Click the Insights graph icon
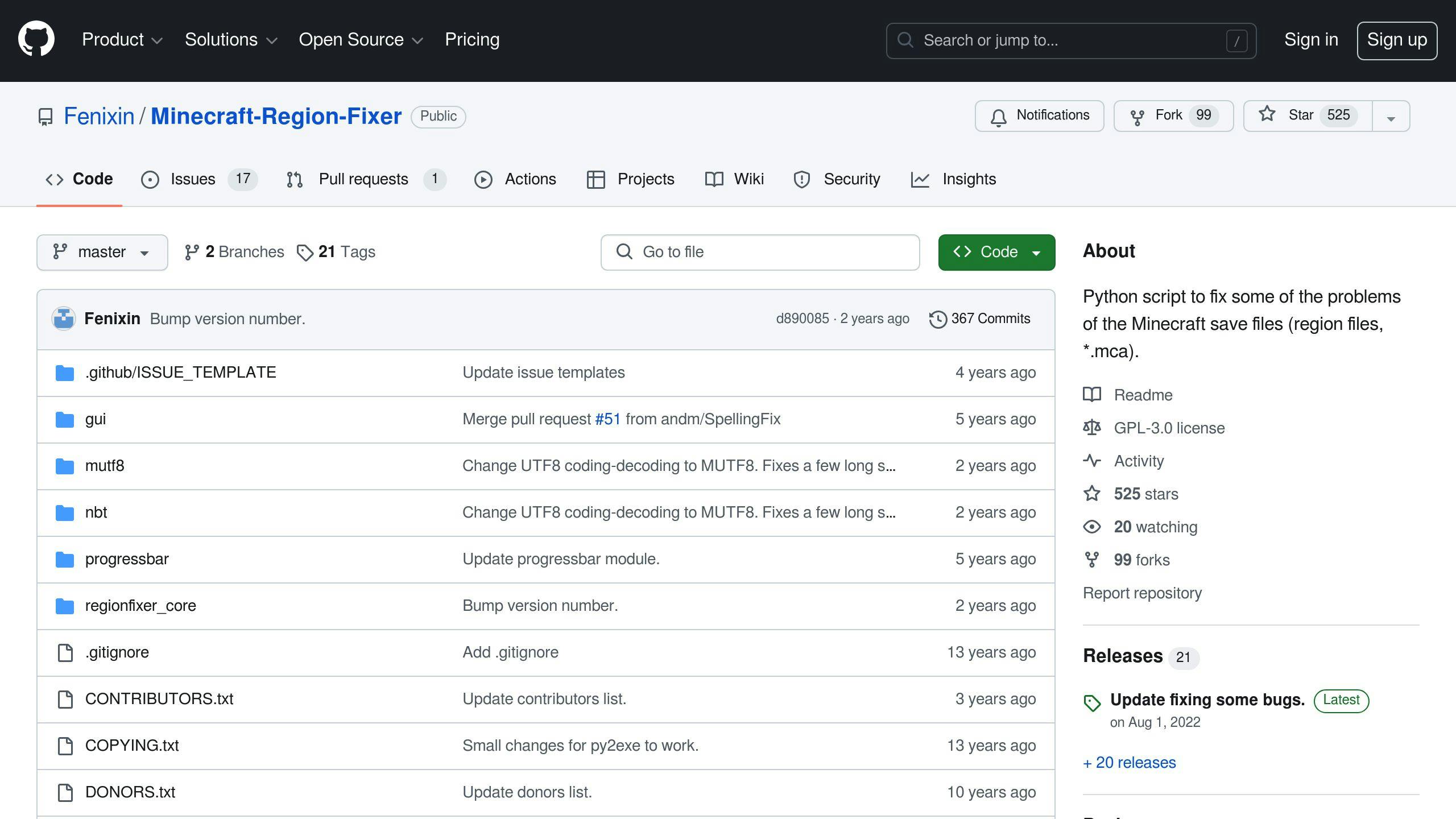The height and width of the screenshot is (819, 1456). click(919, 180)
